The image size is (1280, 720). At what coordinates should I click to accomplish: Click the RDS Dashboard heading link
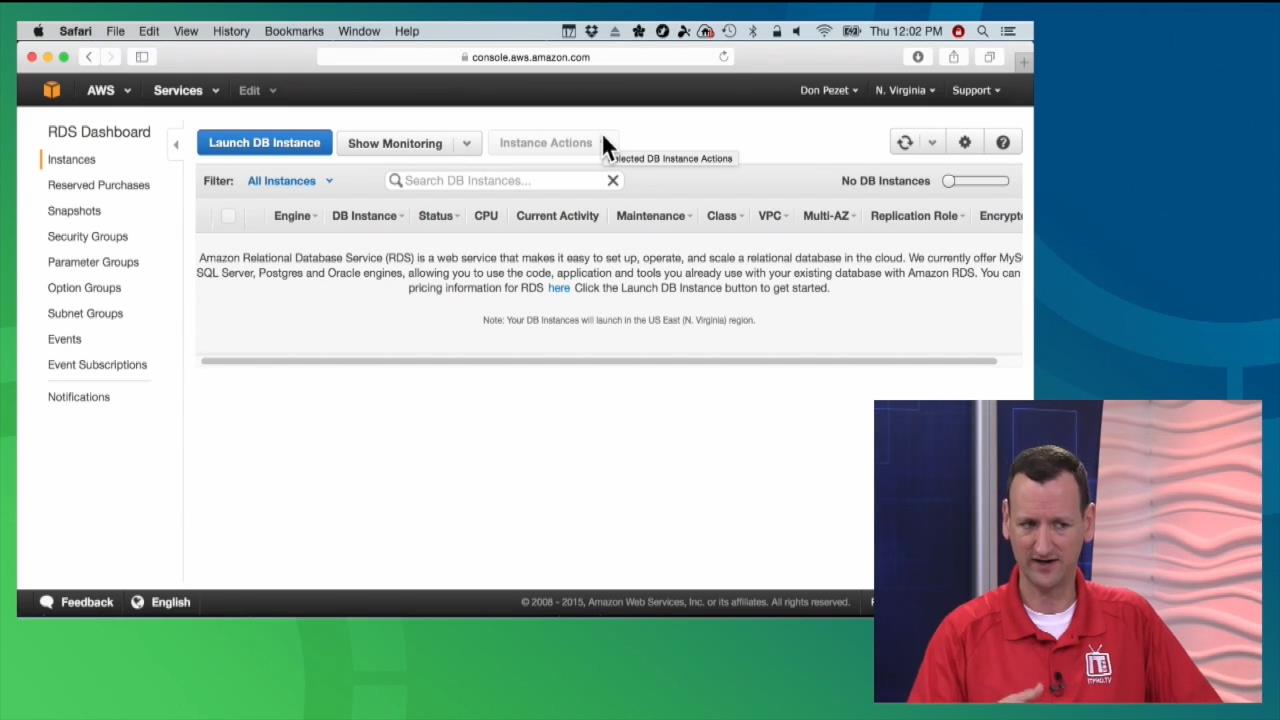(99, 132)
